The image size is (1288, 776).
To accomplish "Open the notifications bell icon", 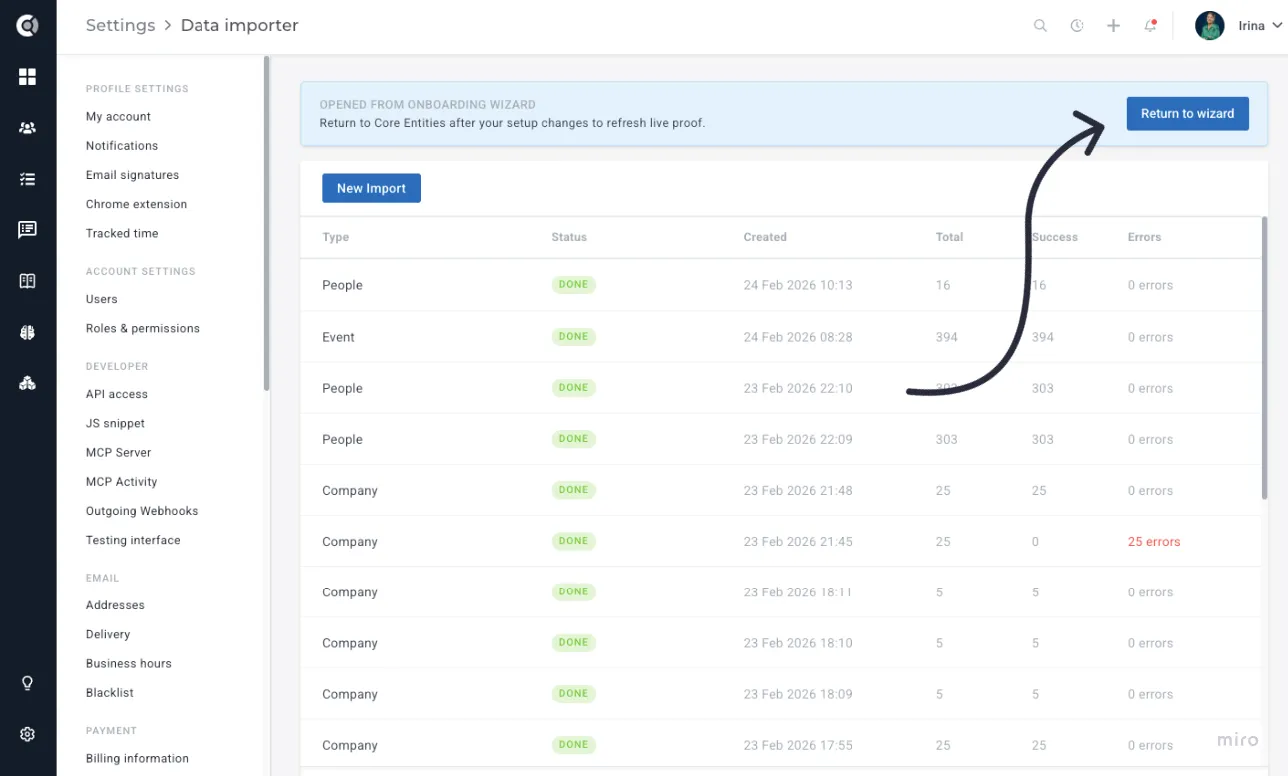I will click(1150, 26).
